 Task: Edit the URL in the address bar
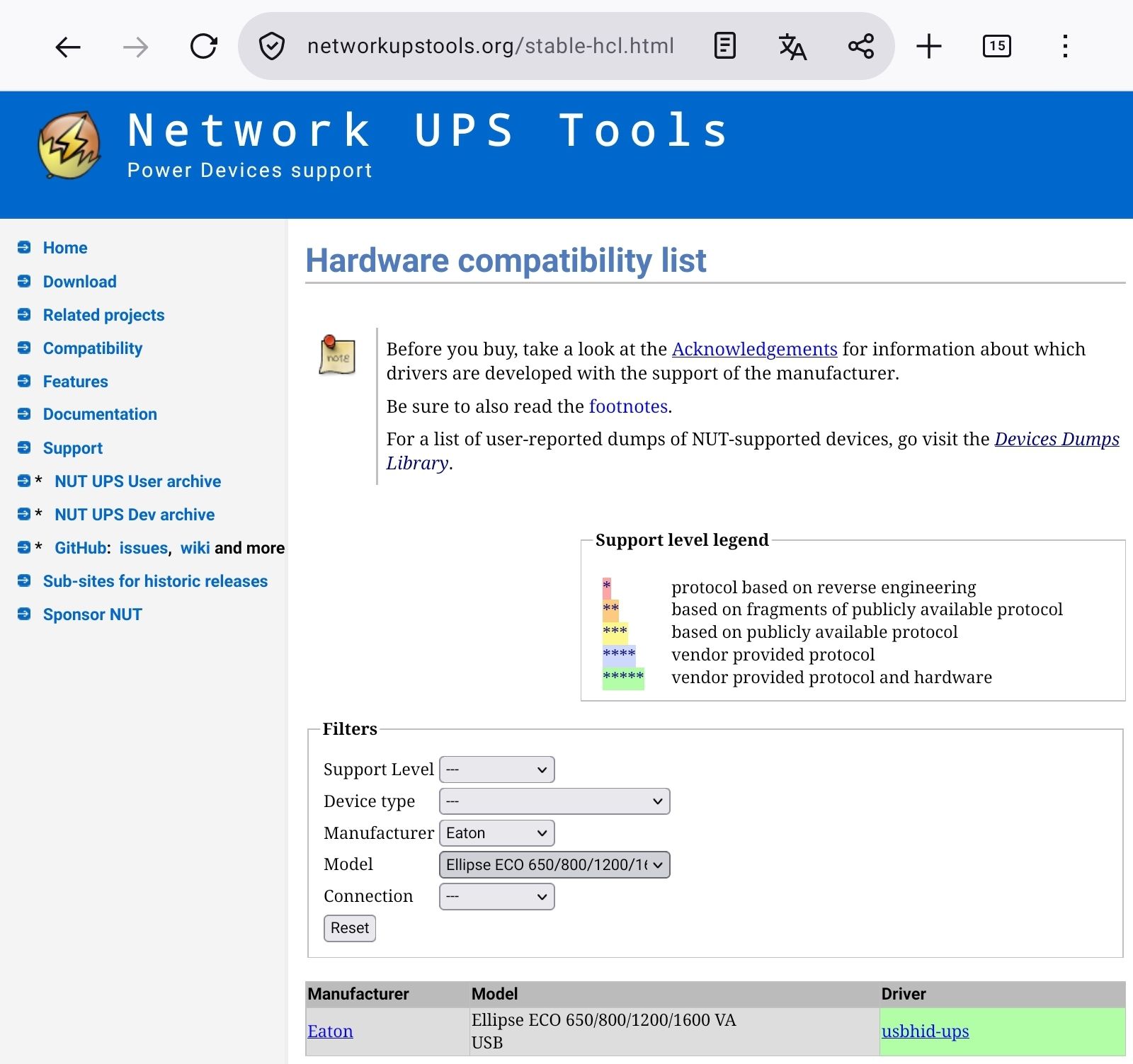tap(490, 47)
